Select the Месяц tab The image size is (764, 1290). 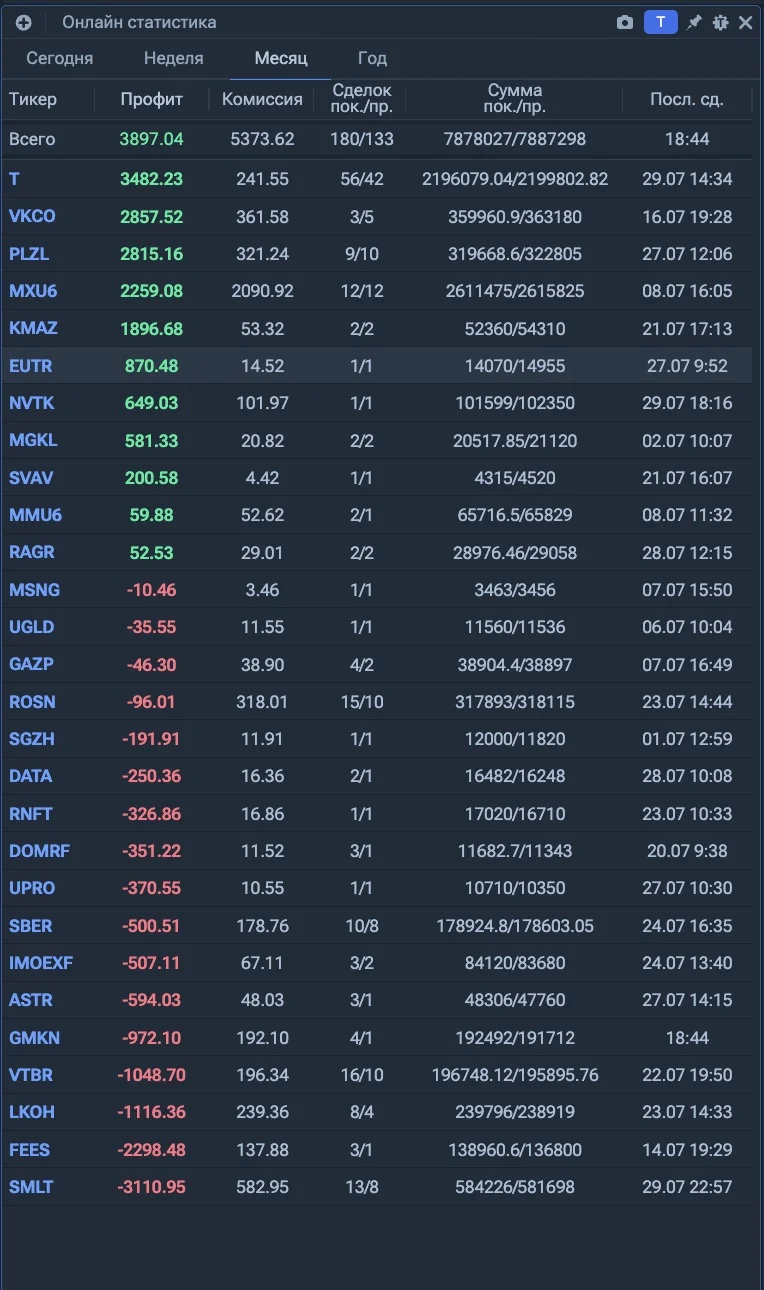(x=281, y=59)
